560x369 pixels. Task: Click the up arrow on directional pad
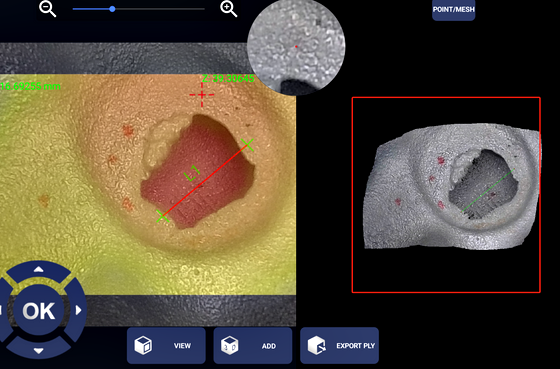coord(39,269)
